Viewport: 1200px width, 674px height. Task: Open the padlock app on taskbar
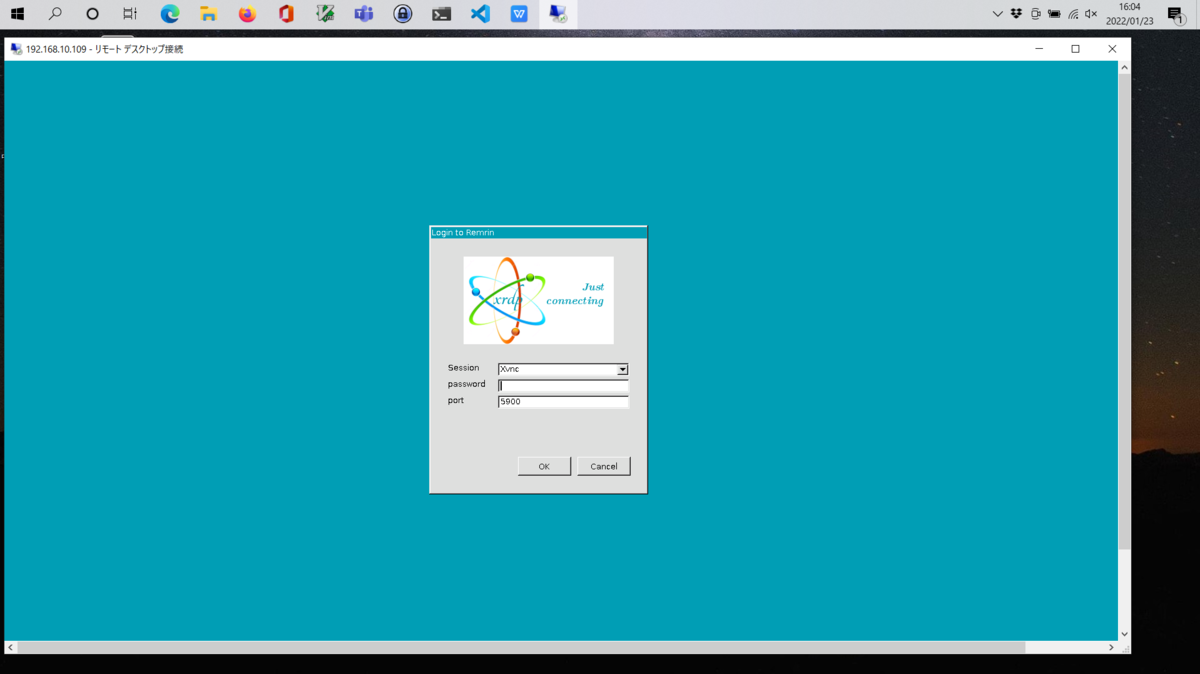[x=403, y=14]
